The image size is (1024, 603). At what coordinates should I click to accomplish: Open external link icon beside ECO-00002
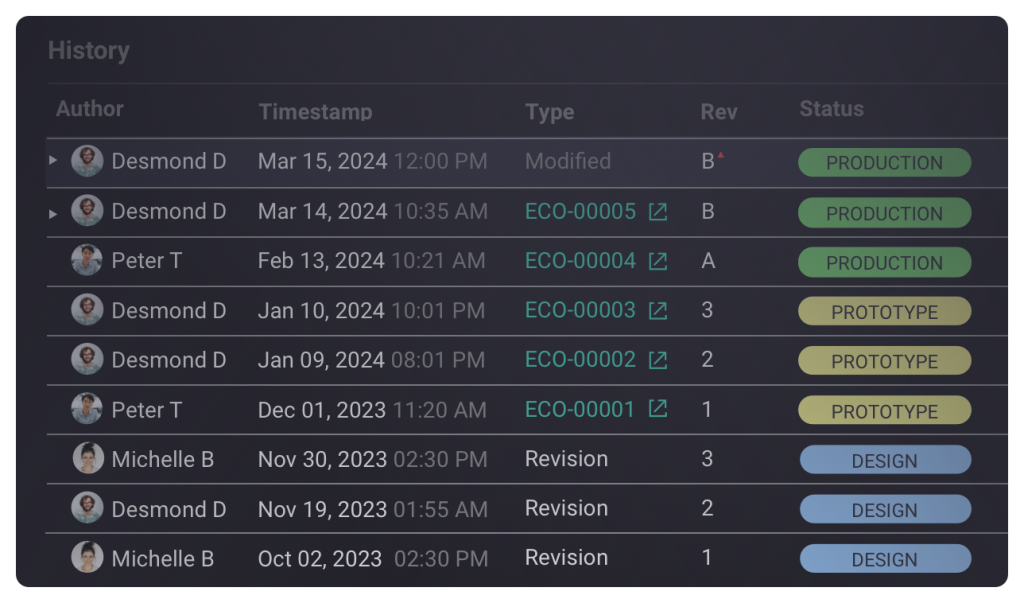point(657,360)
